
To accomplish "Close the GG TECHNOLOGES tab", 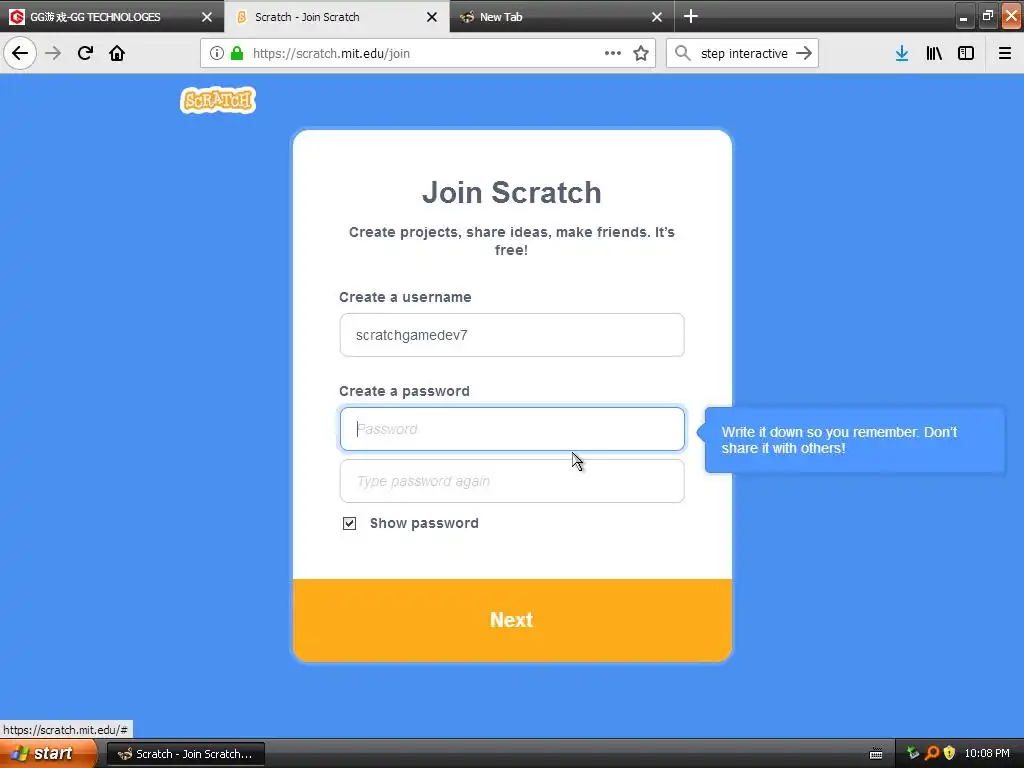I will click(x=207, y=17).
